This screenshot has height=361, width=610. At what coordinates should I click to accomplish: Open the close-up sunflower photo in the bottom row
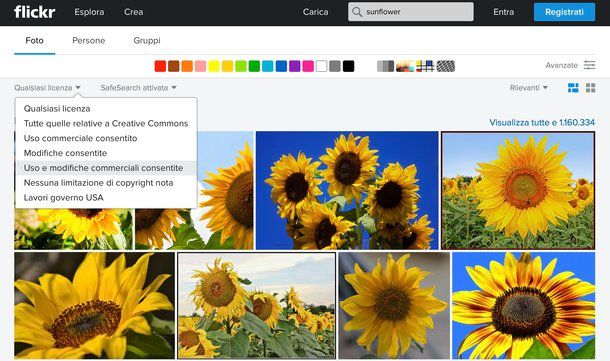(95, 305)
